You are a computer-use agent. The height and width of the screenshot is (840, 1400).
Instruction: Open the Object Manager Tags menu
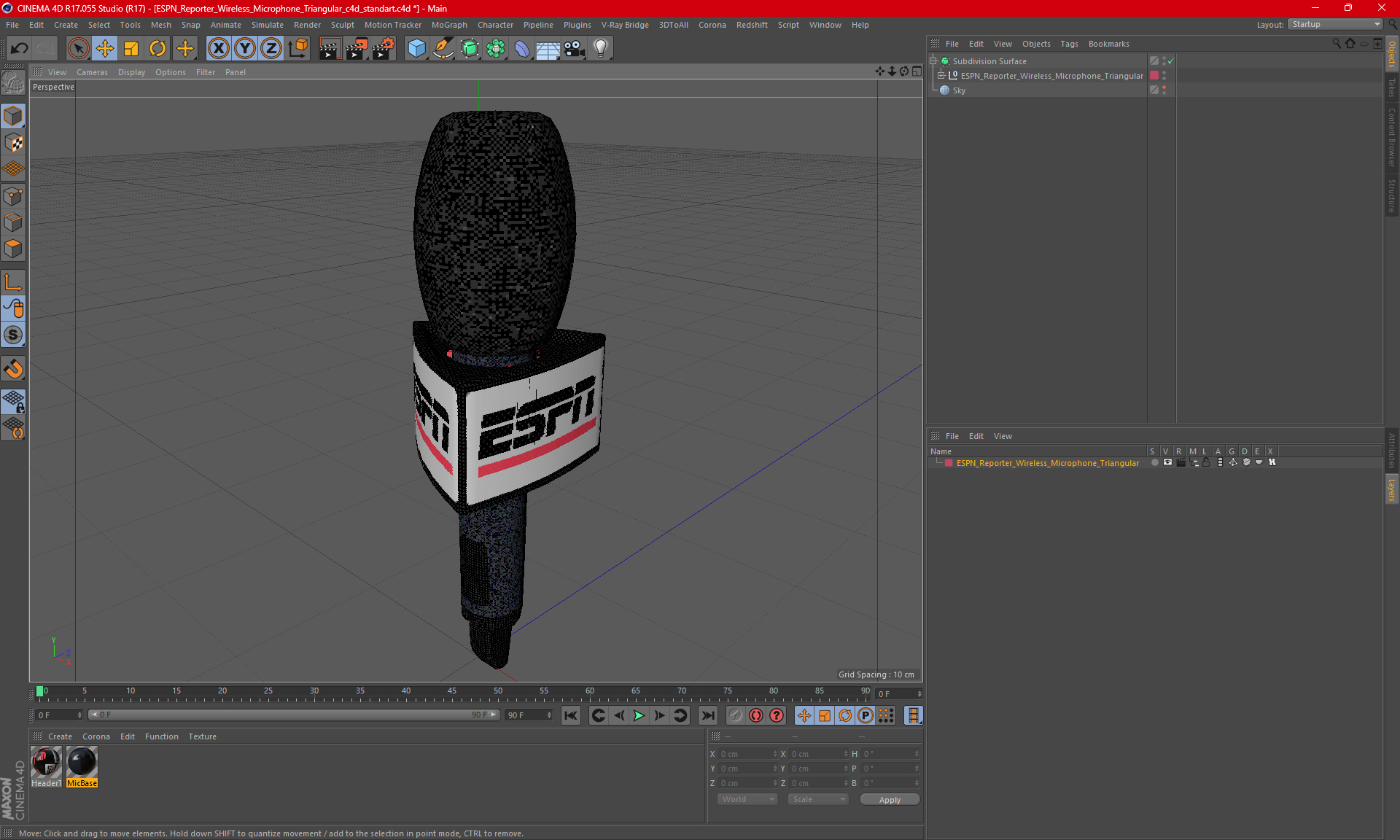pos(1069,44)
